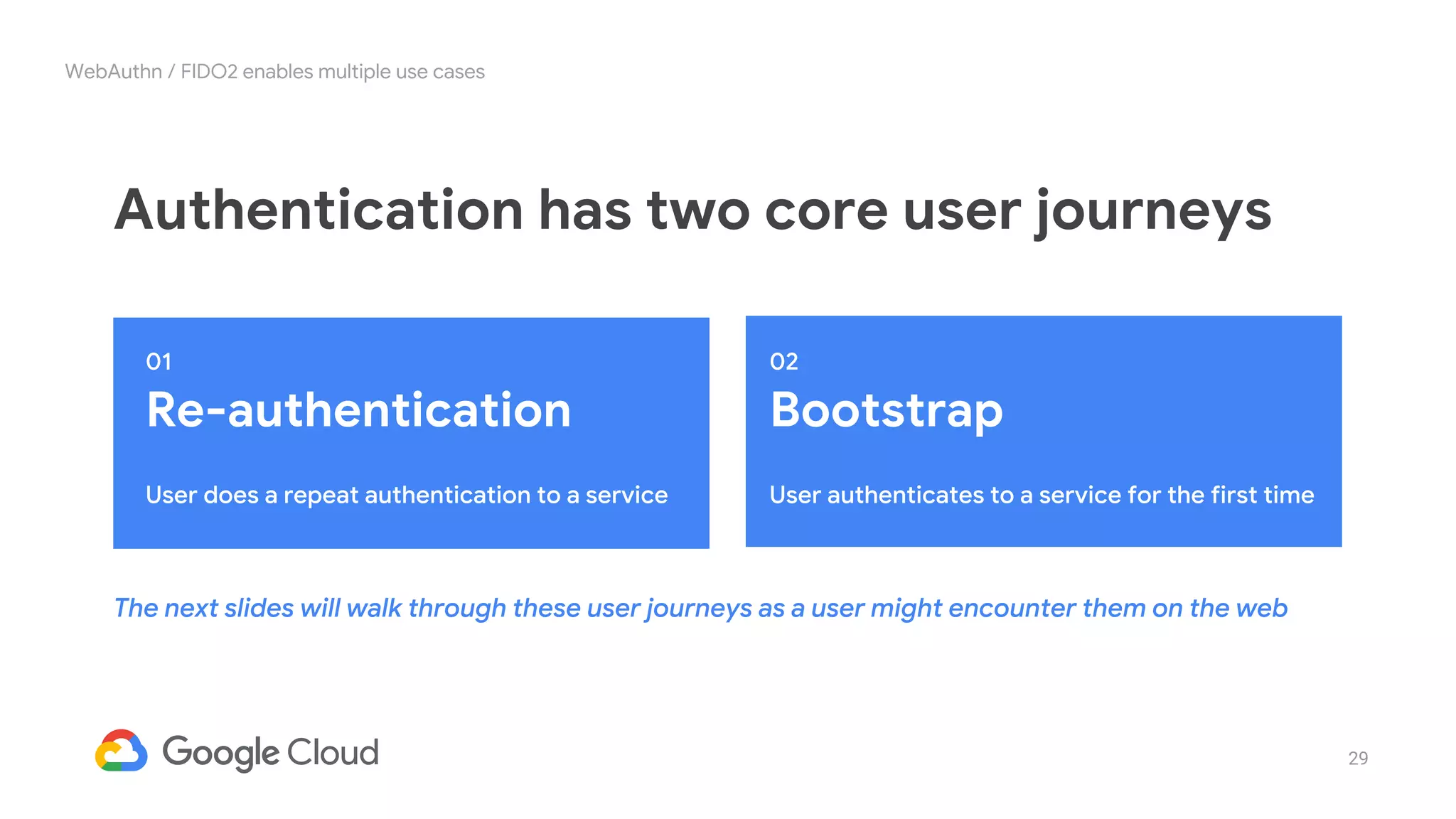Click the '02' number label
This screenshot has width=1456, height=819.
coord(783,362)
